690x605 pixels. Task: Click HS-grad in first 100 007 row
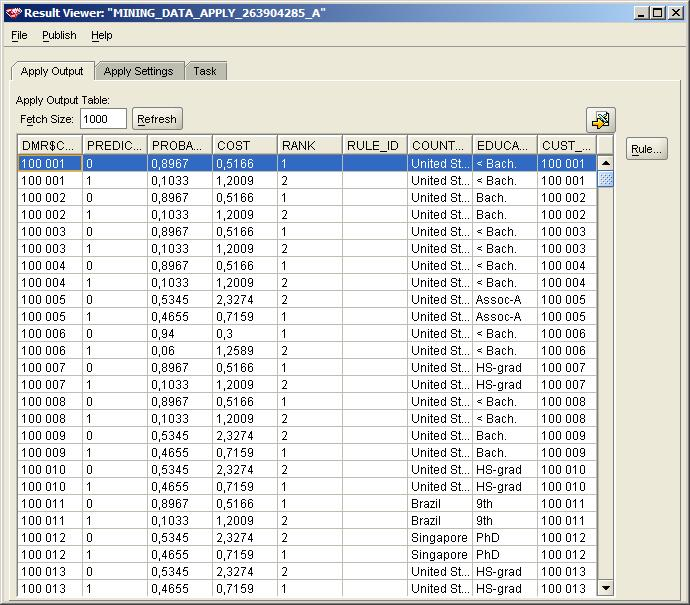(505, 368)
